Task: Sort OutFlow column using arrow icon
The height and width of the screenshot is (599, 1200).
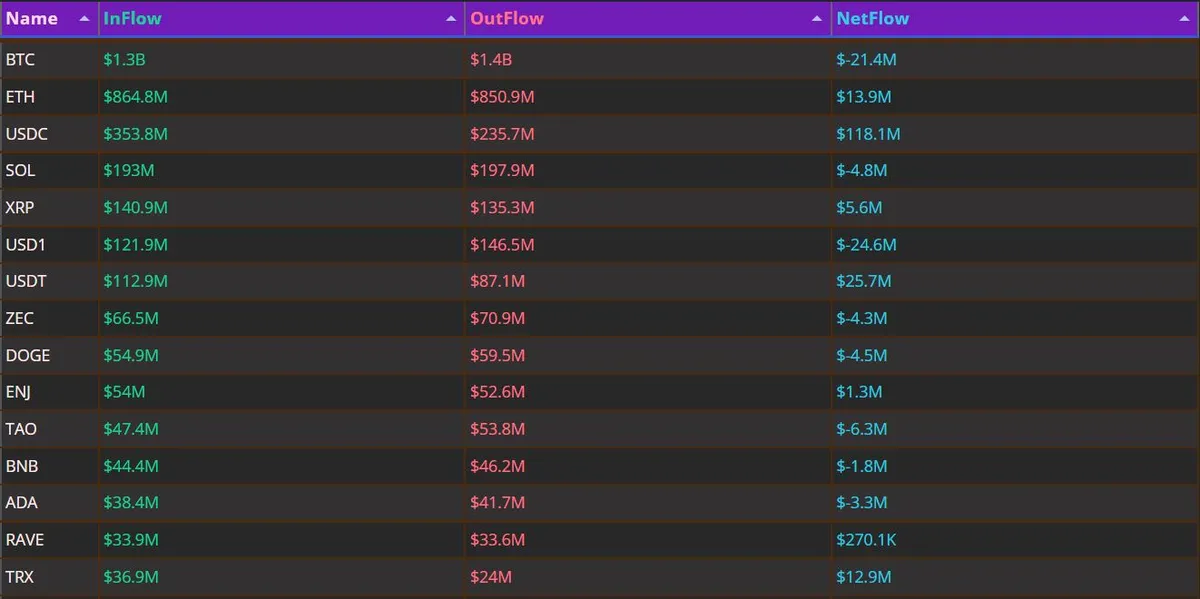Action: [818, 19]
